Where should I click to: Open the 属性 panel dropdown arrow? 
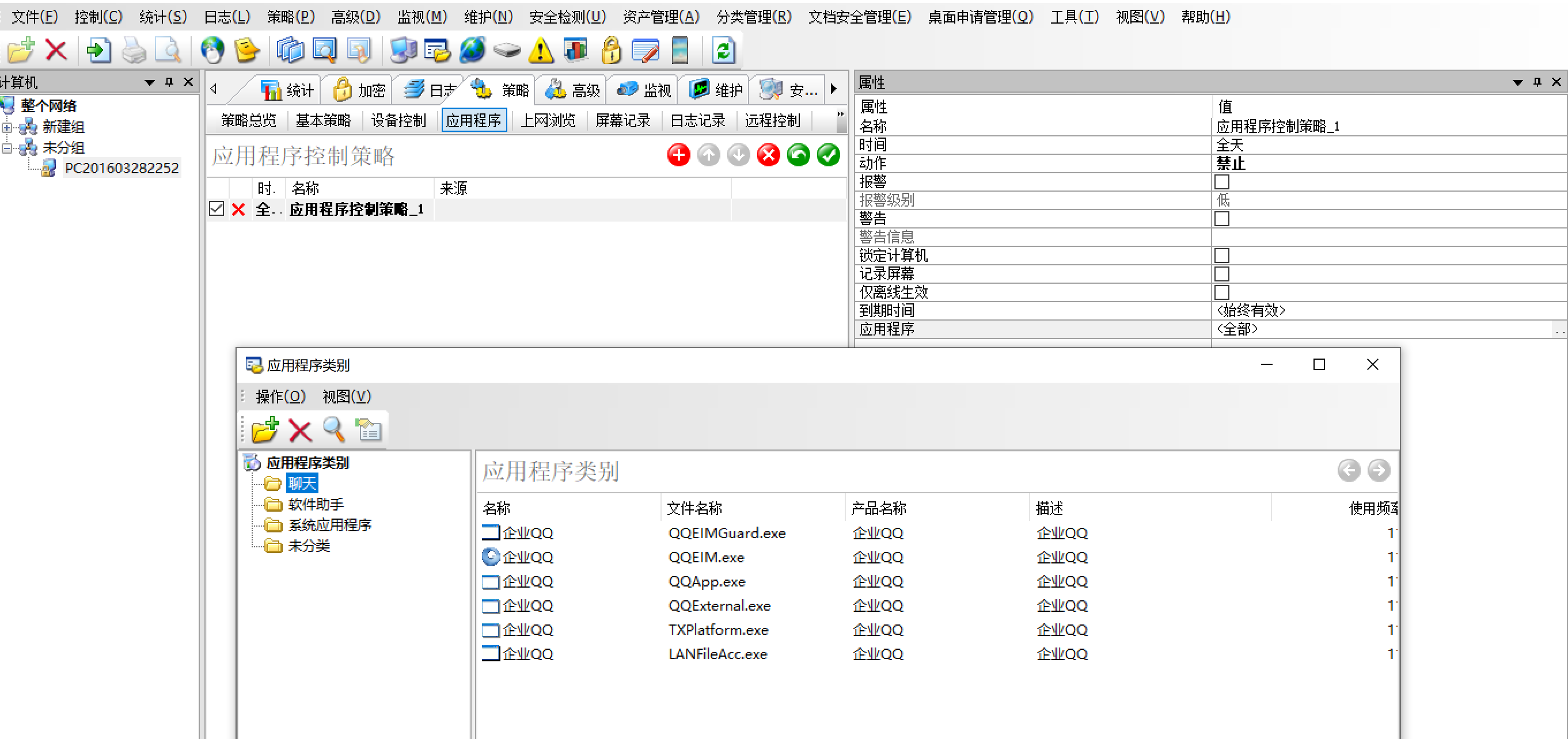click(x=1517, y=82)
